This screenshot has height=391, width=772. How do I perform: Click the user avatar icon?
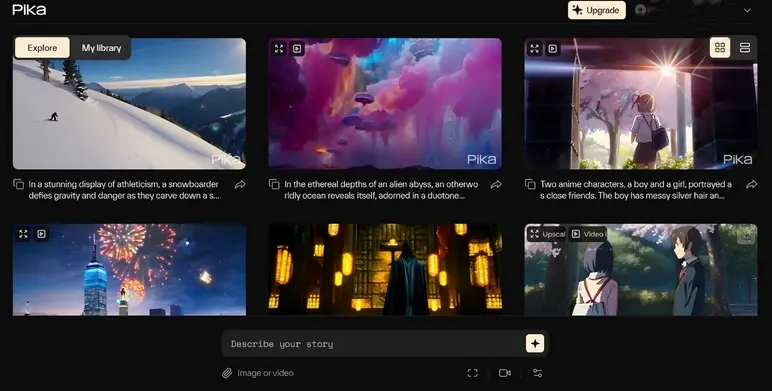click(x=640, y=10)
